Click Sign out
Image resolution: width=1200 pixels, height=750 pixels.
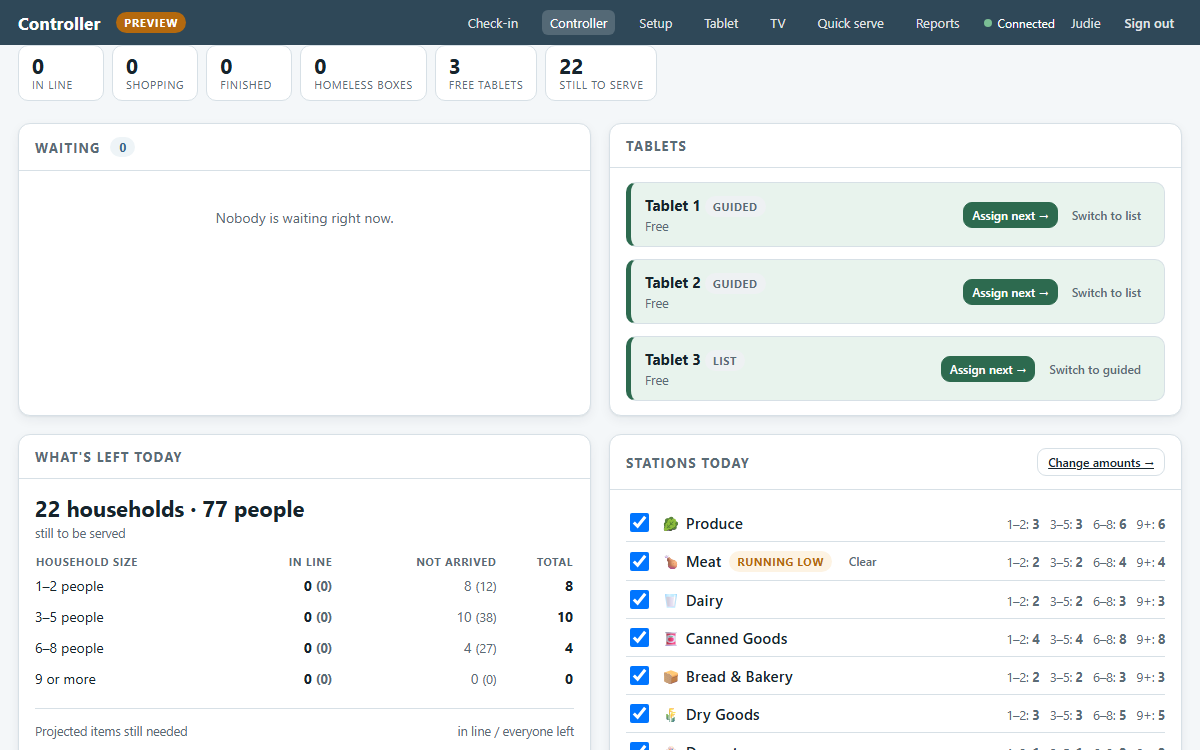(1149, 23)
